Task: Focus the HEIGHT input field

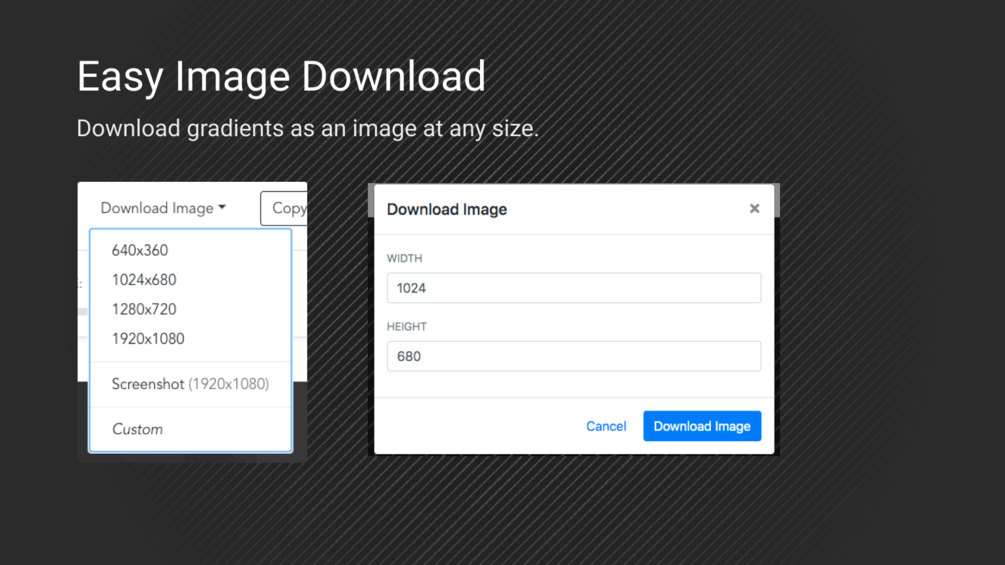Action: [574, 356]
